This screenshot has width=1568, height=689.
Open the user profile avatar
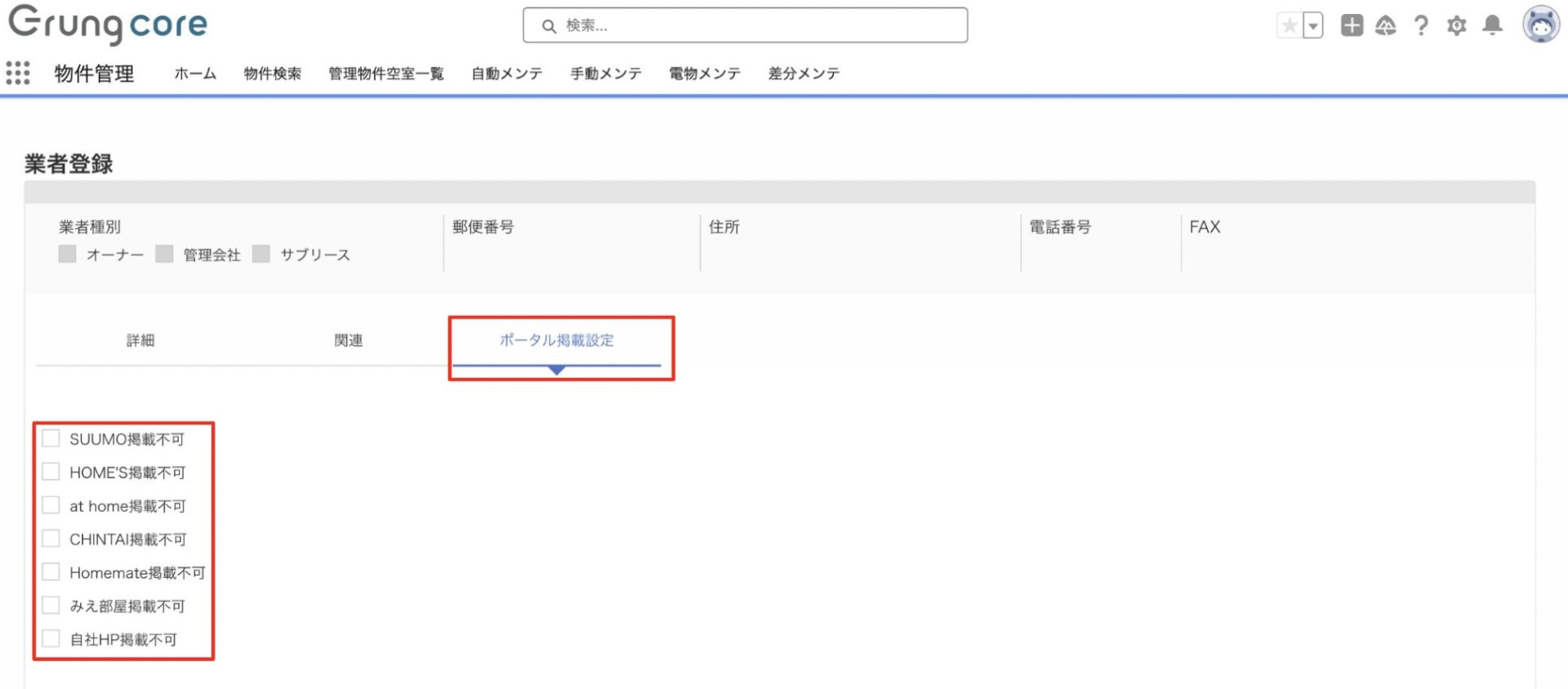pos(1540,24)
